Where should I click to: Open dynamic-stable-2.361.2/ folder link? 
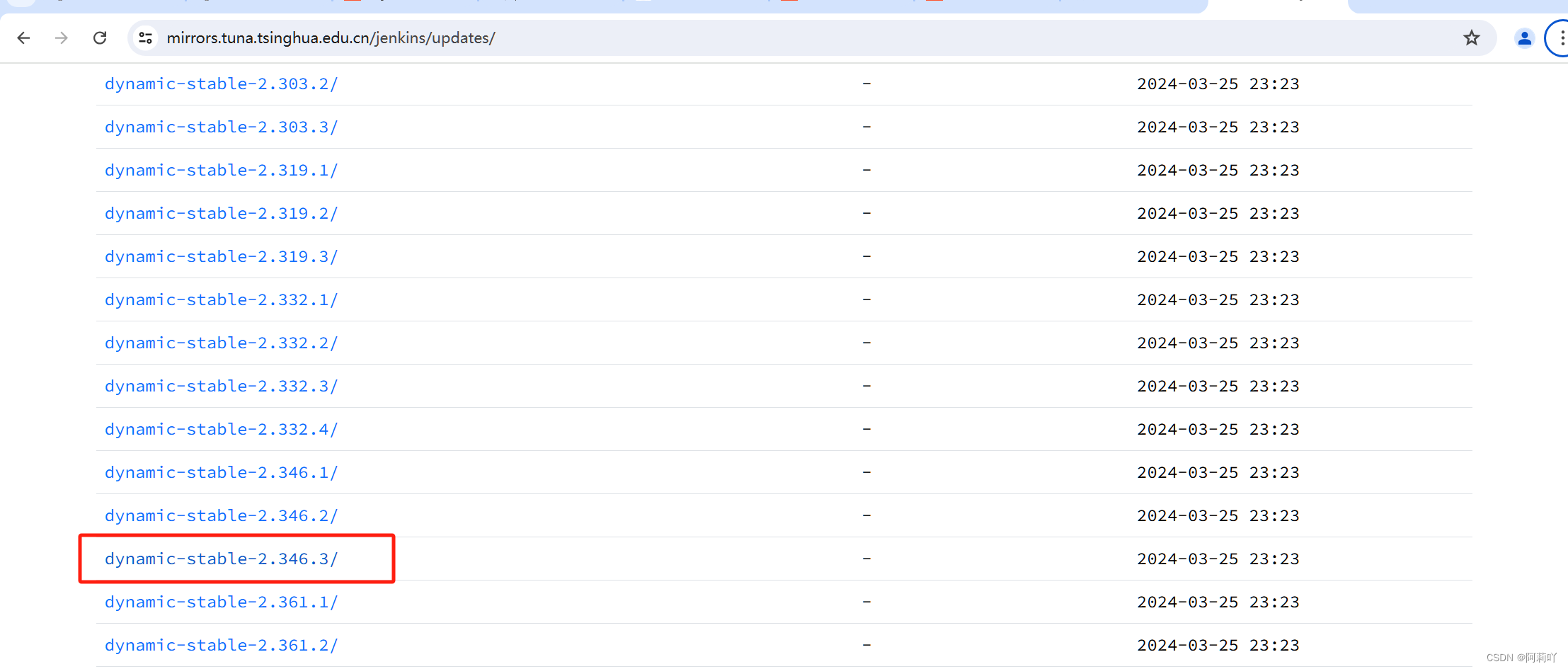click(222, 645)
